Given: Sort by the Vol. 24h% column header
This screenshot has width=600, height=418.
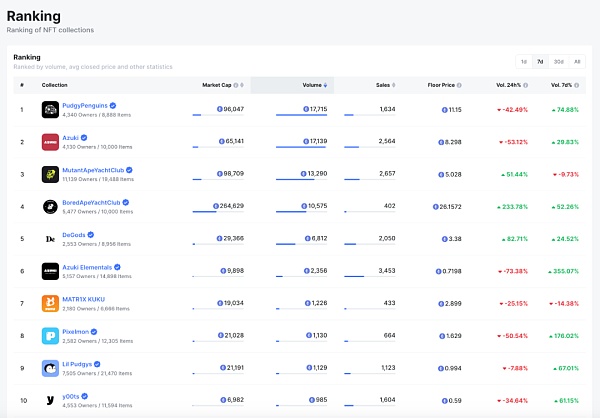Looking at the screenshot, I should pos(507,85).
